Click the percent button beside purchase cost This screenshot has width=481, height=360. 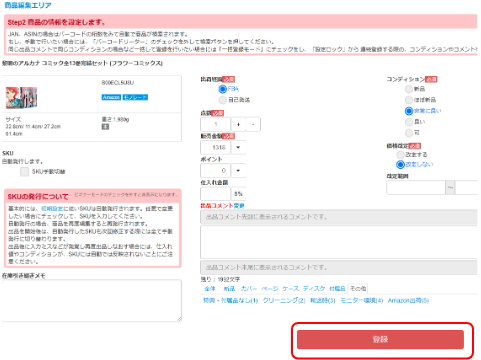pyautogui.click(x=238, y=194)
